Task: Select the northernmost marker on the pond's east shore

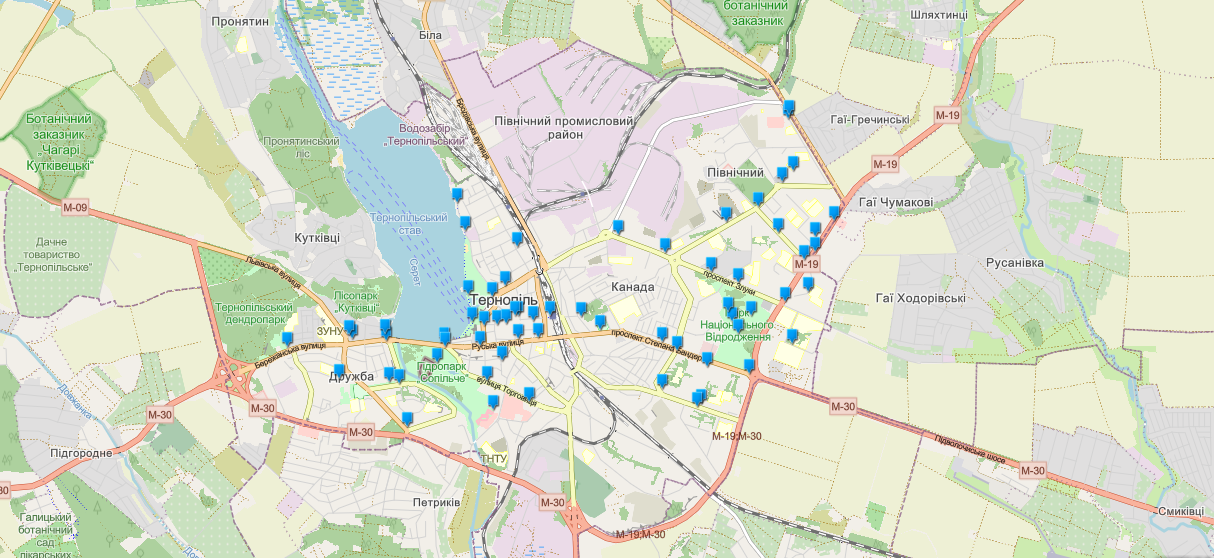Action: [x=458, y=194]
